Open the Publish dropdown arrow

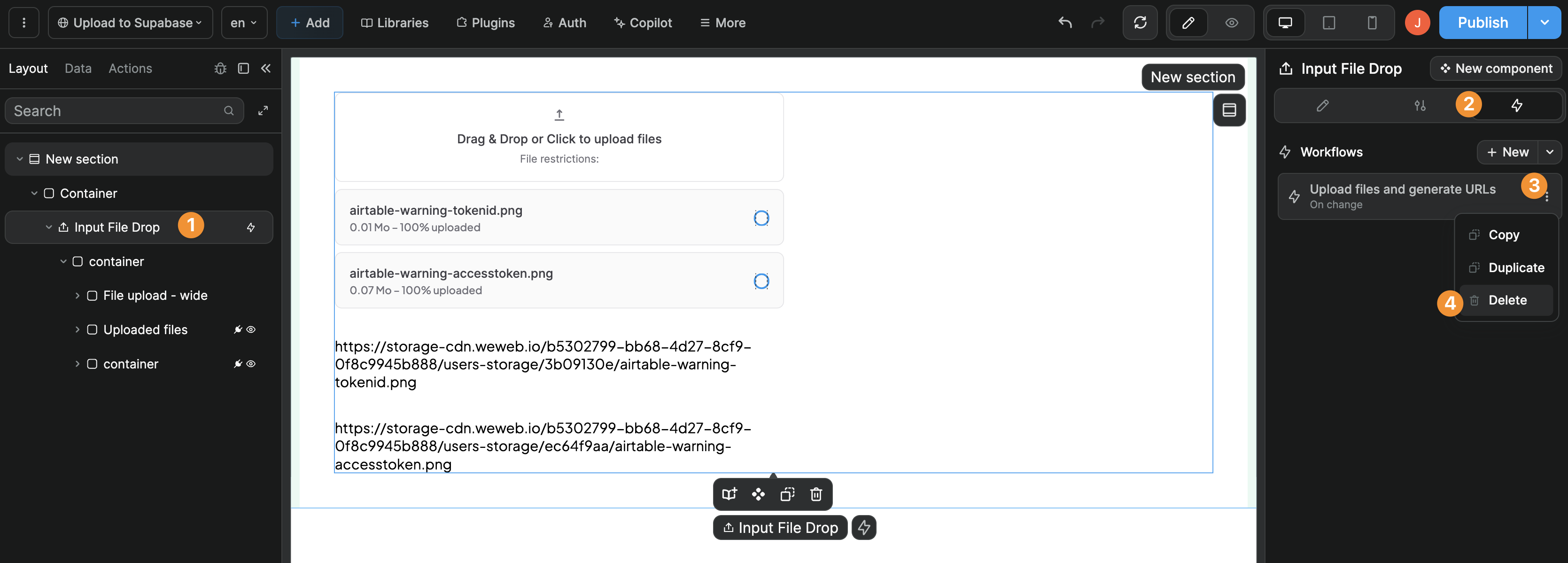point(1544,23)
